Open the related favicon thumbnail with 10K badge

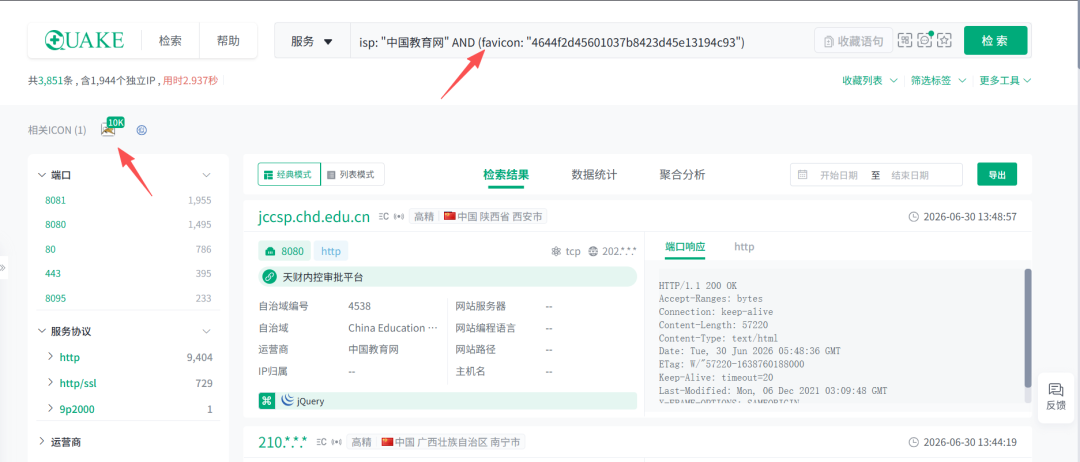tap(108, 129)
